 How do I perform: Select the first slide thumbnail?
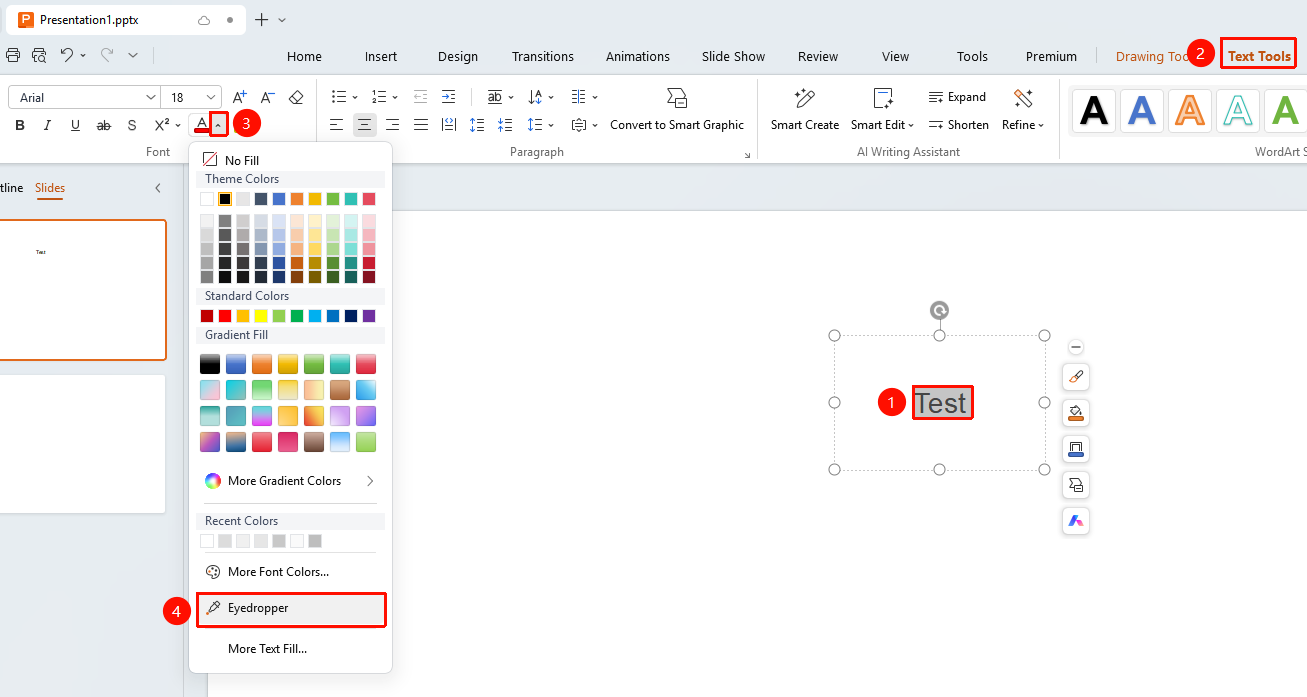tap(82, 290)
